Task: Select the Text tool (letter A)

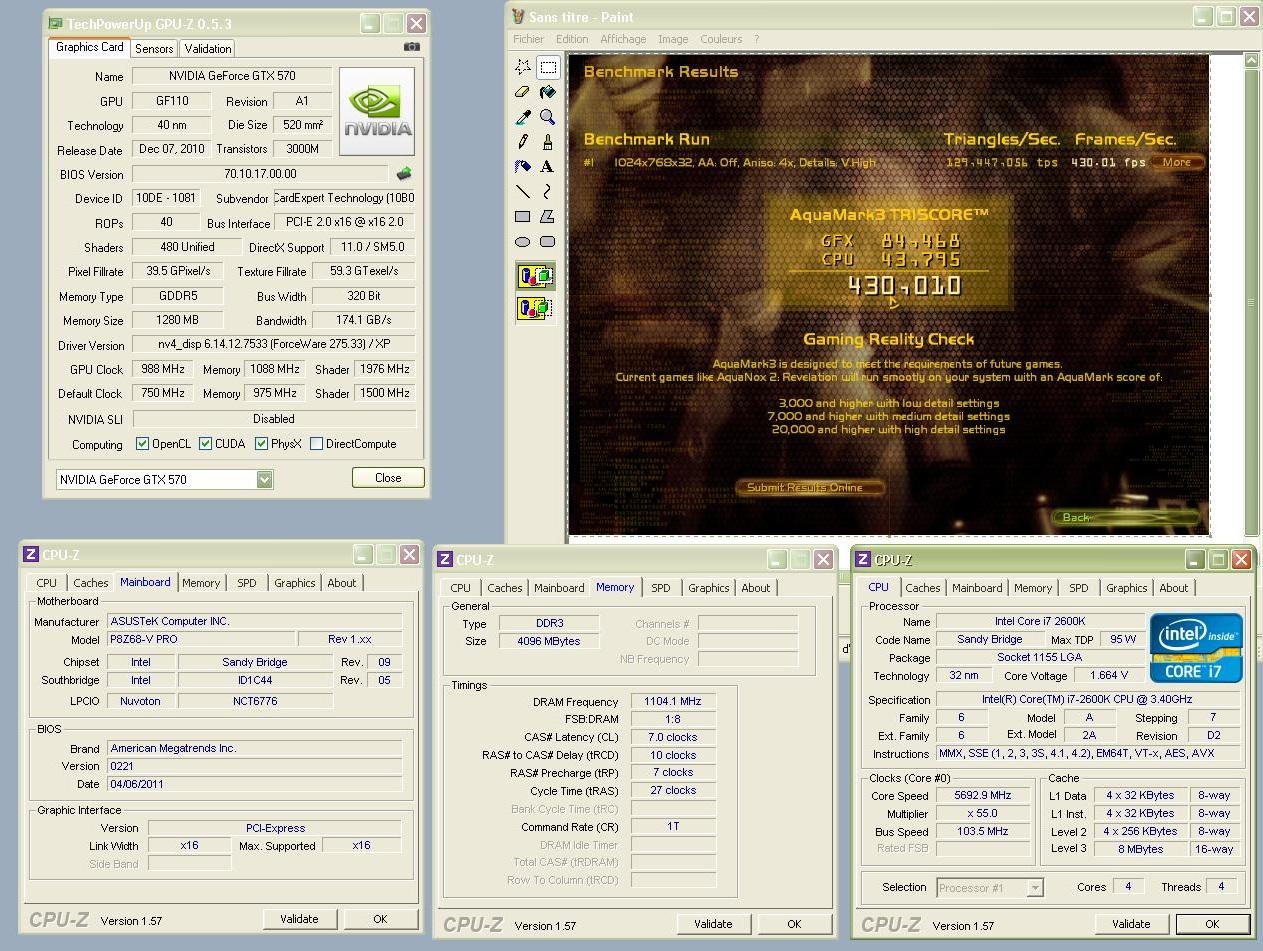Action: pos(548,167)
